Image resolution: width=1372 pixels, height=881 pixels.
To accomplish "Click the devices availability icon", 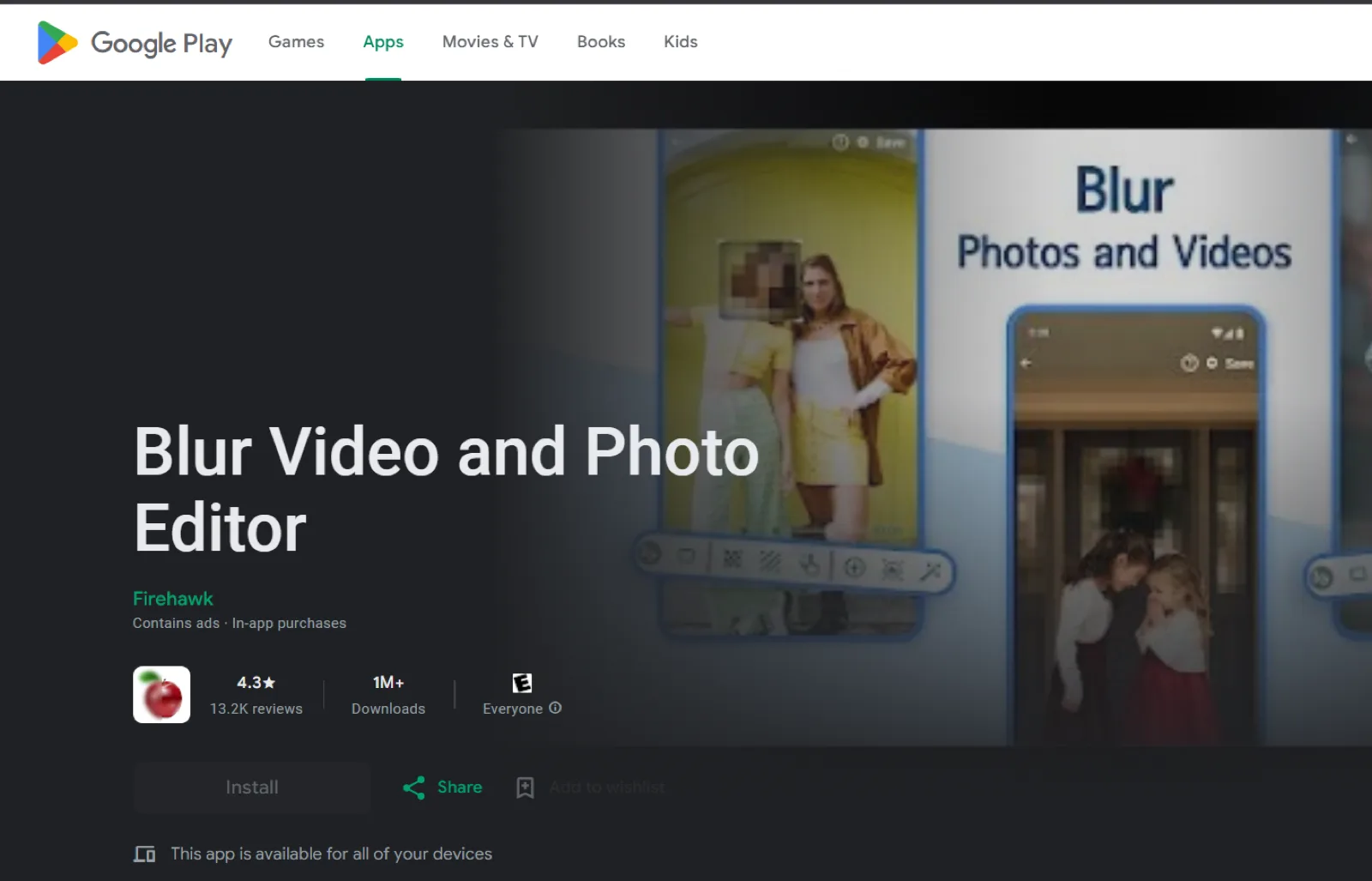I will coord(144,854).
